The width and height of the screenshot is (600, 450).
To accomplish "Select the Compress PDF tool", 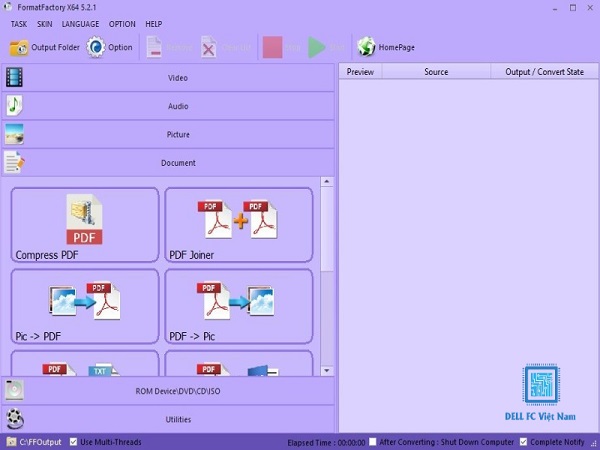I will pyautogui.click(x=85, y=225).
